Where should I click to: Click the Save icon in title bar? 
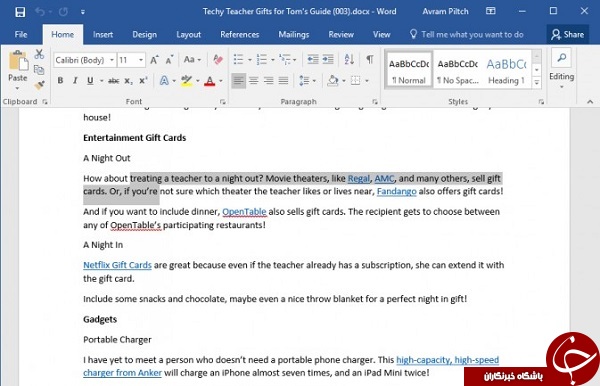pos(20,12)
